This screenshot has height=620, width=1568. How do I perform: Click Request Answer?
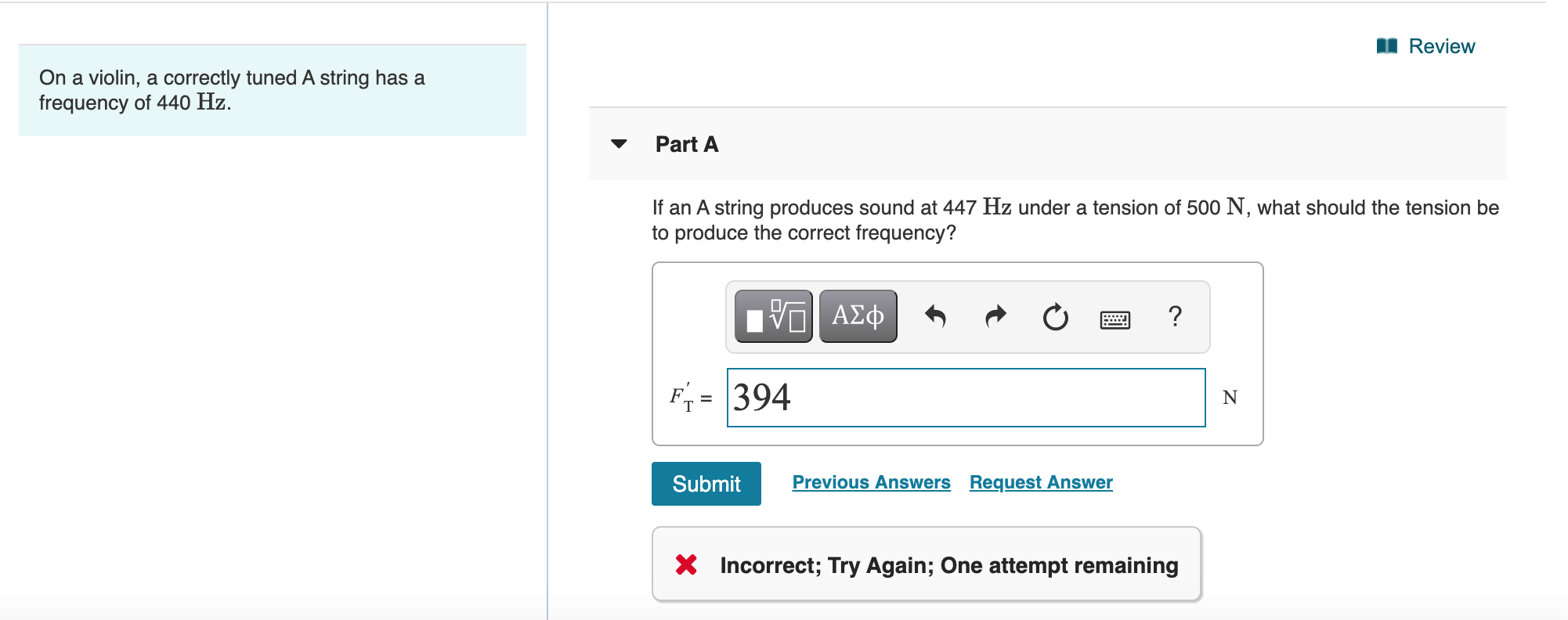pos(1040,482)
